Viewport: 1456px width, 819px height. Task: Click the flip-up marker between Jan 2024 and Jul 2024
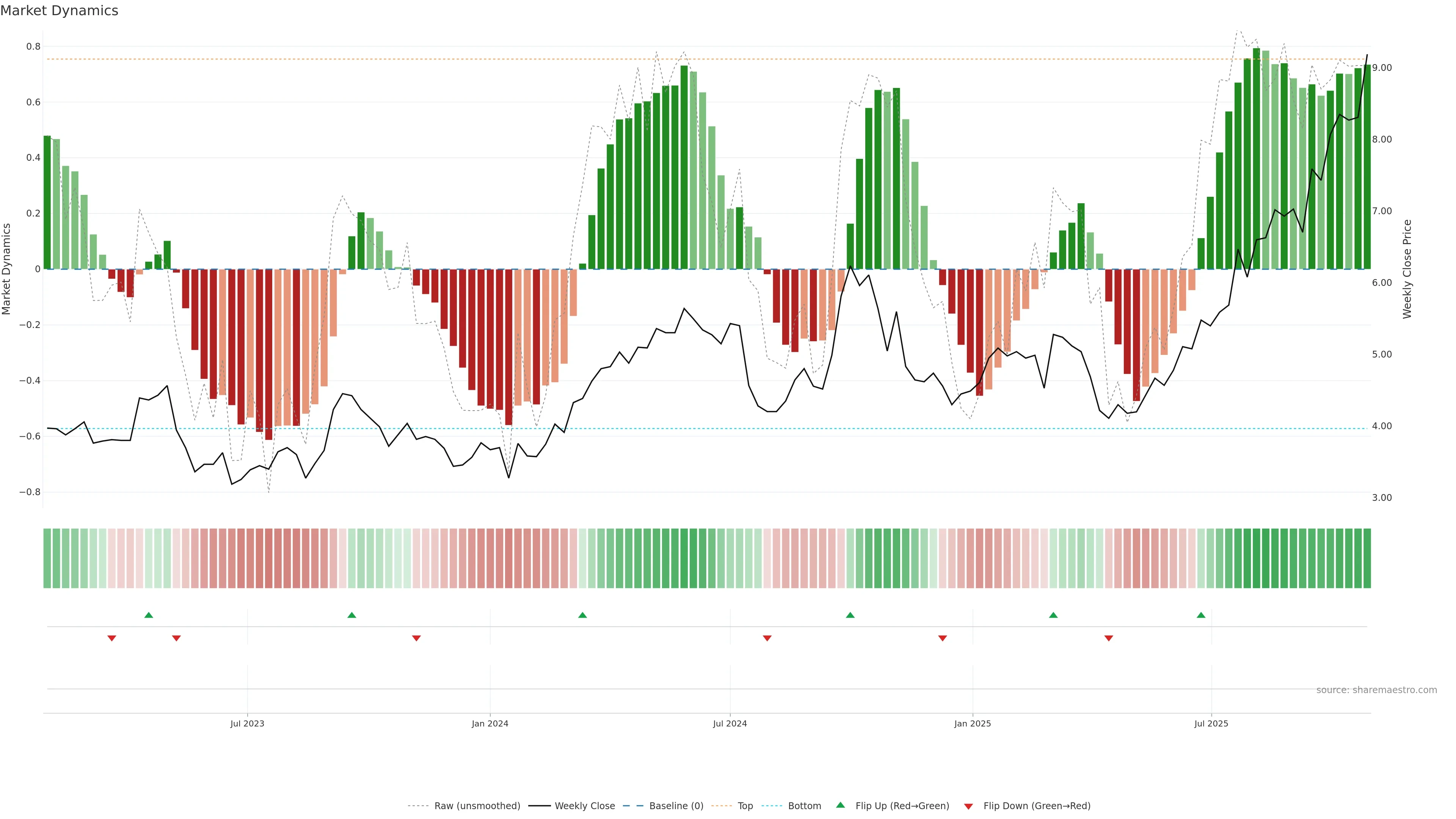tap(583, 615)
